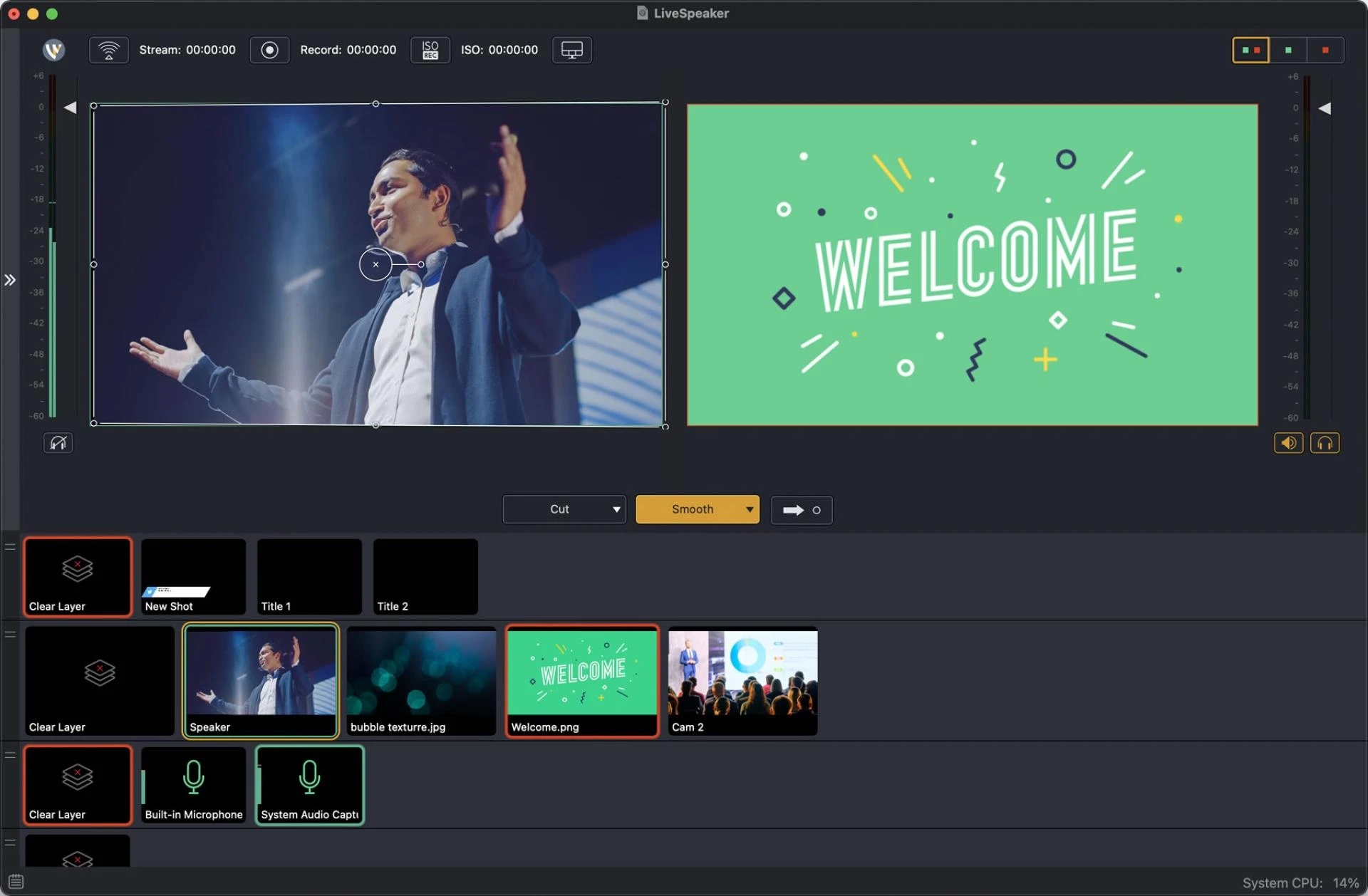
Task: Select the Welcome.png shot thumbnail
Action: (581, 680)
